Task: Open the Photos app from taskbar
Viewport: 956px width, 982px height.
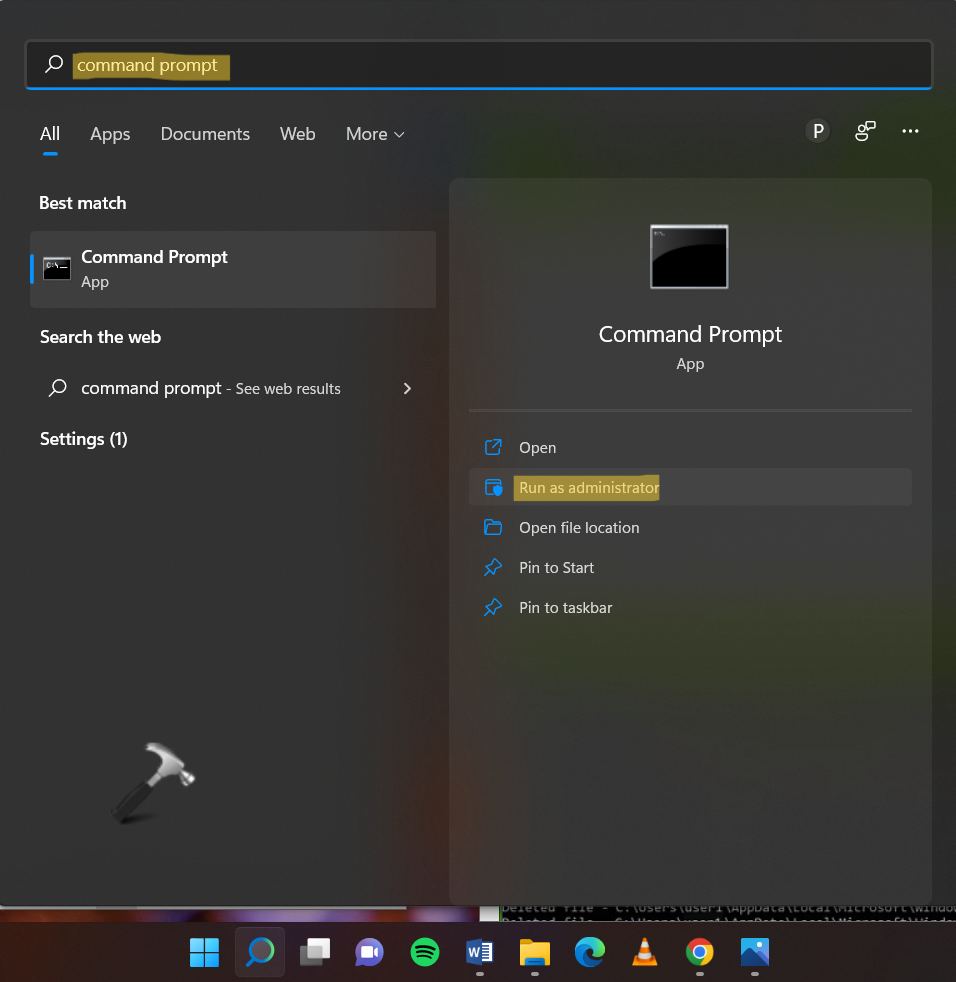Action: (754, 952)
